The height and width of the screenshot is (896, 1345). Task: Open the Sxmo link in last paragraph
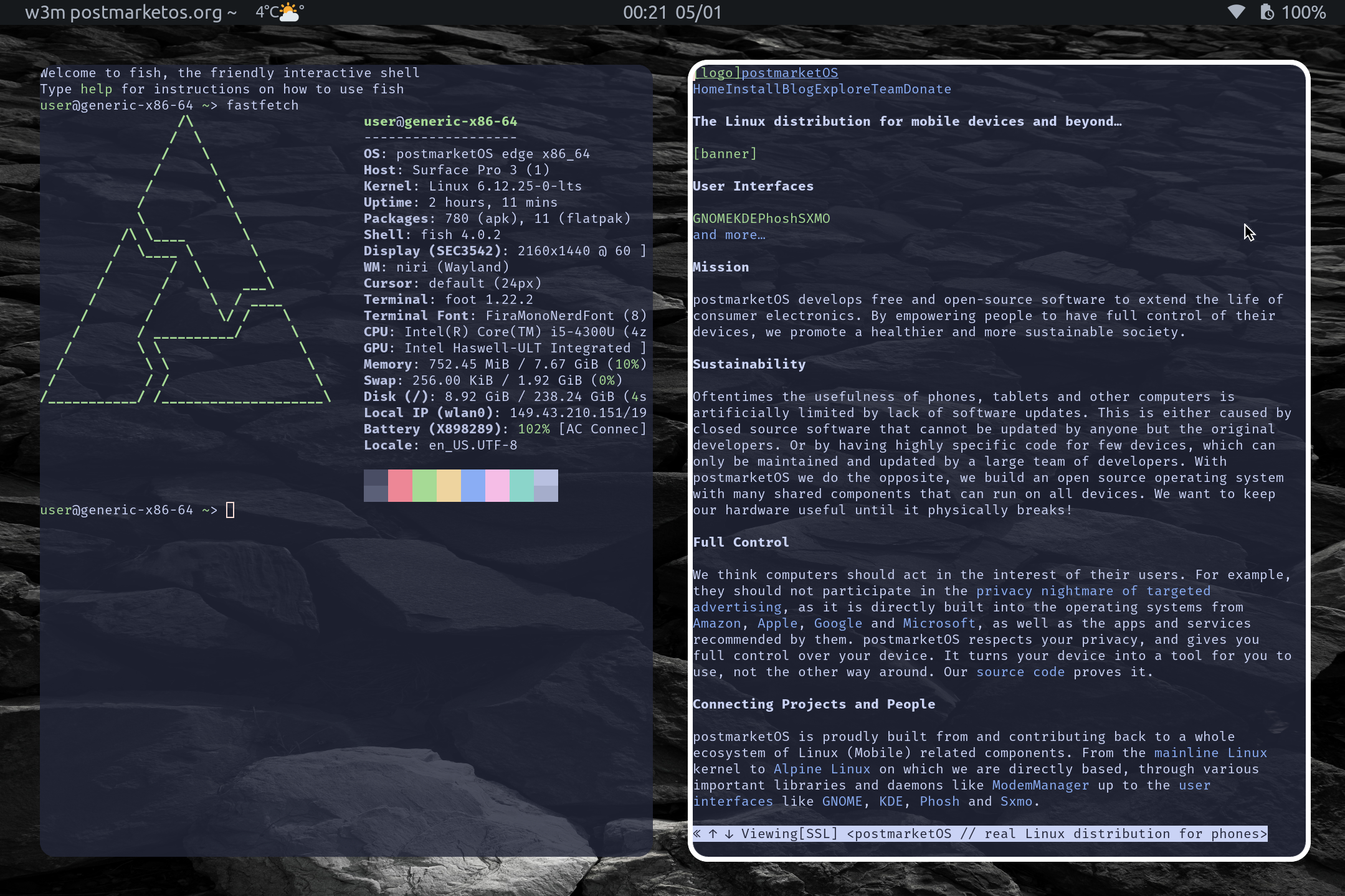click(1017, 801)
